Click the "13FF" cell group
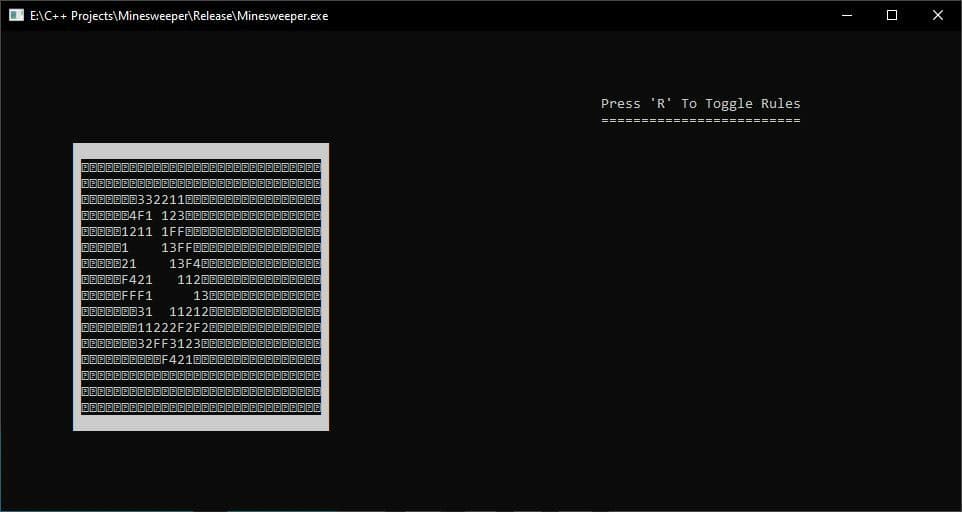This screenshot has width=962, height=512. click(x=177, y=248)
